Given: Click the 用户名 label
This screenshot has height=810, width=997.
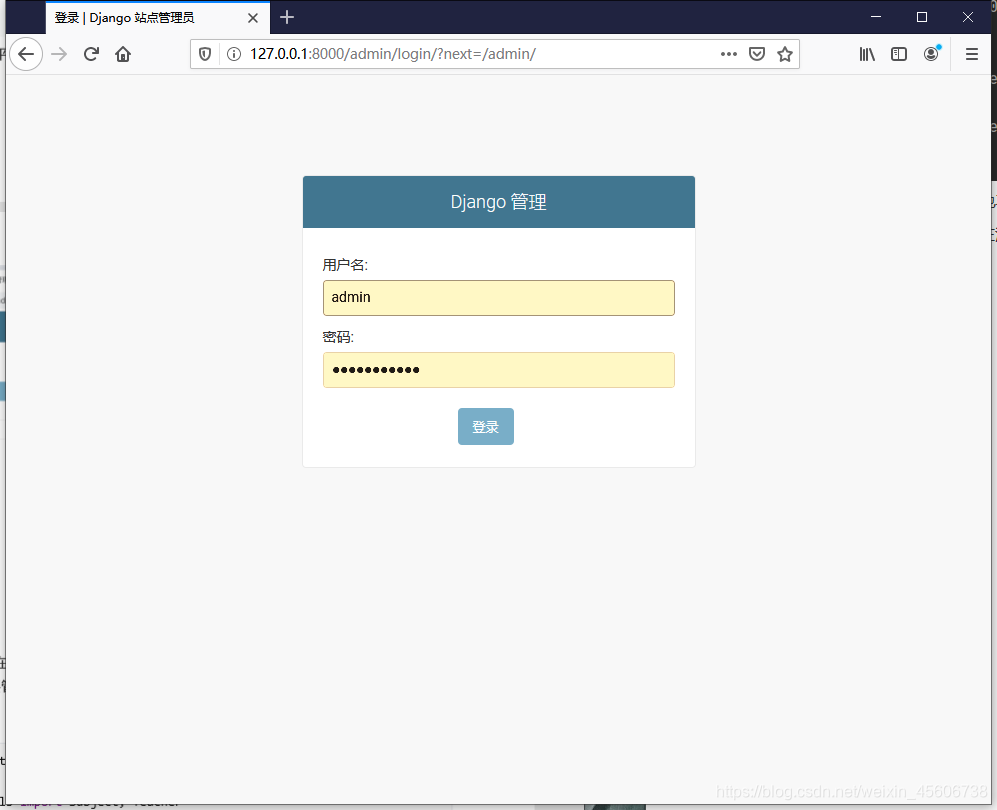Looking at the screenshot, I should pyautogui.click(x=345, y=265).
